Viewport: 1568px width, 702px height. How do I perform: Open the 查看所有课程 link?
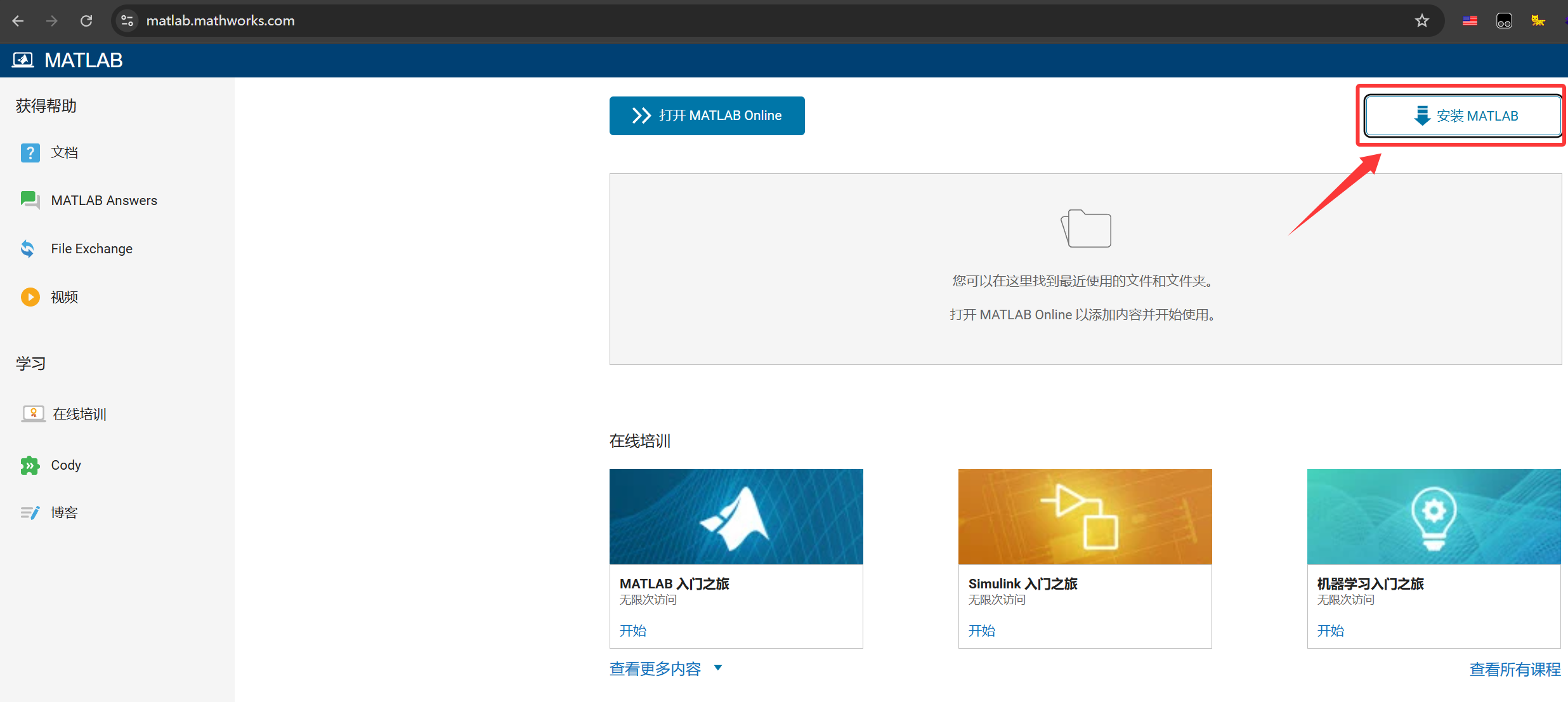tap(1515, 669)
